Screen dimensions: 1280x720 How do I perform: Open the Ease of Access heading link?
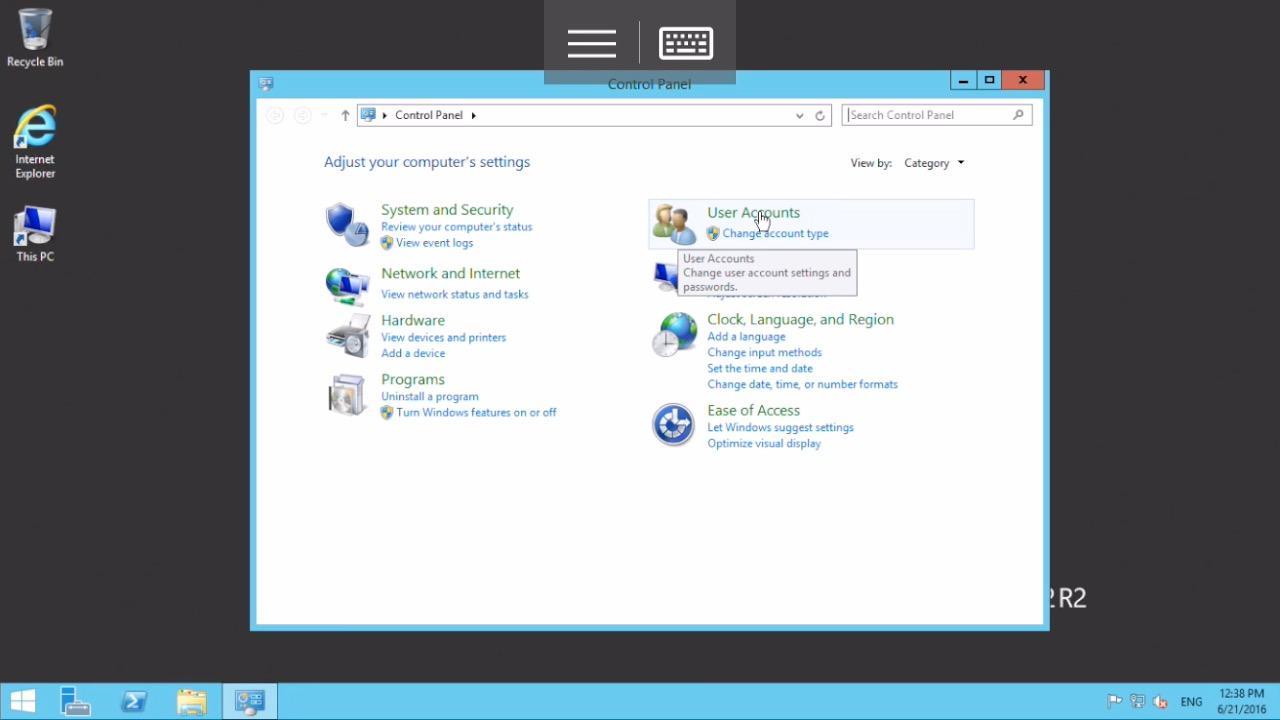pyautogui.click(x=753, y=410)
